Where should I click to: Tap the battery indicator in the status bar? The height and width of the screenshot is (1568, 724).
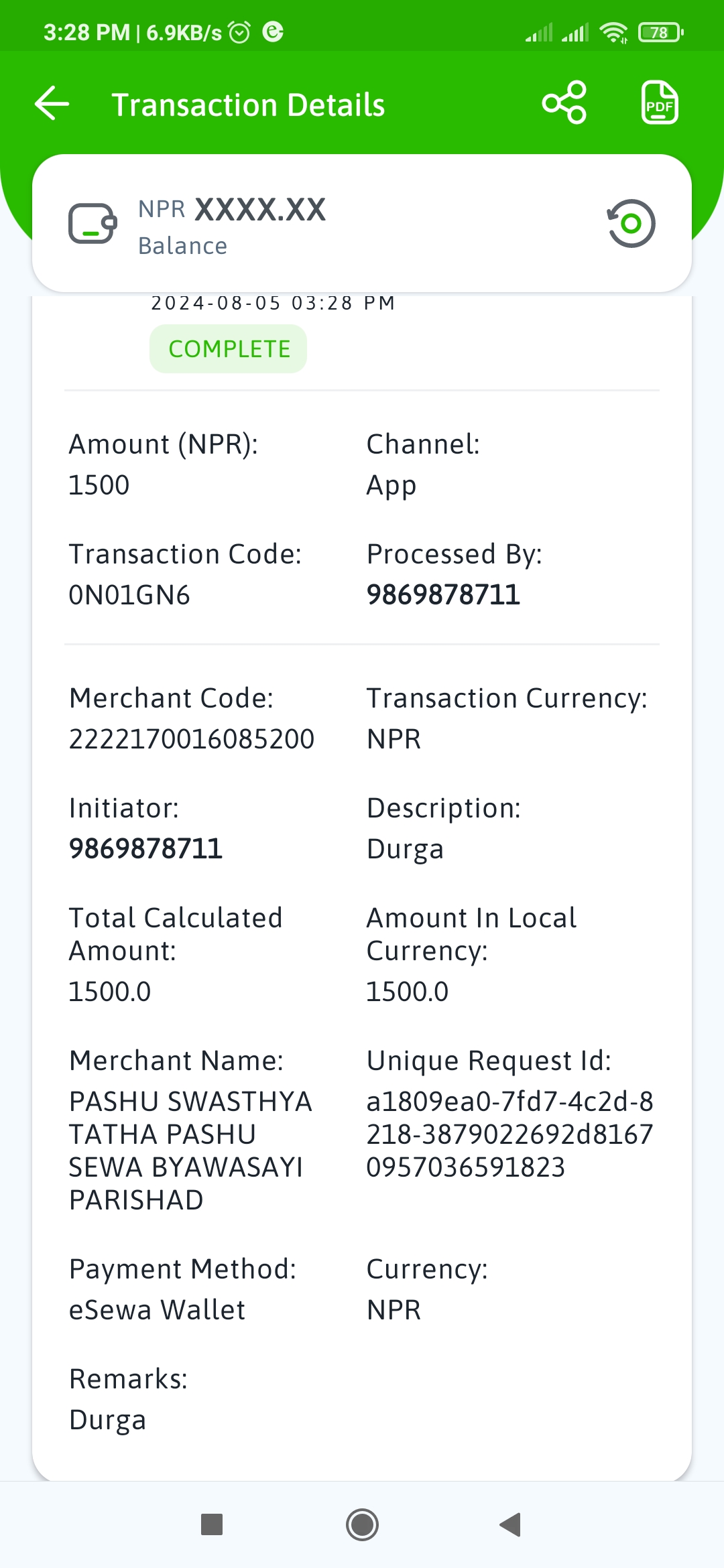(660, 32)
